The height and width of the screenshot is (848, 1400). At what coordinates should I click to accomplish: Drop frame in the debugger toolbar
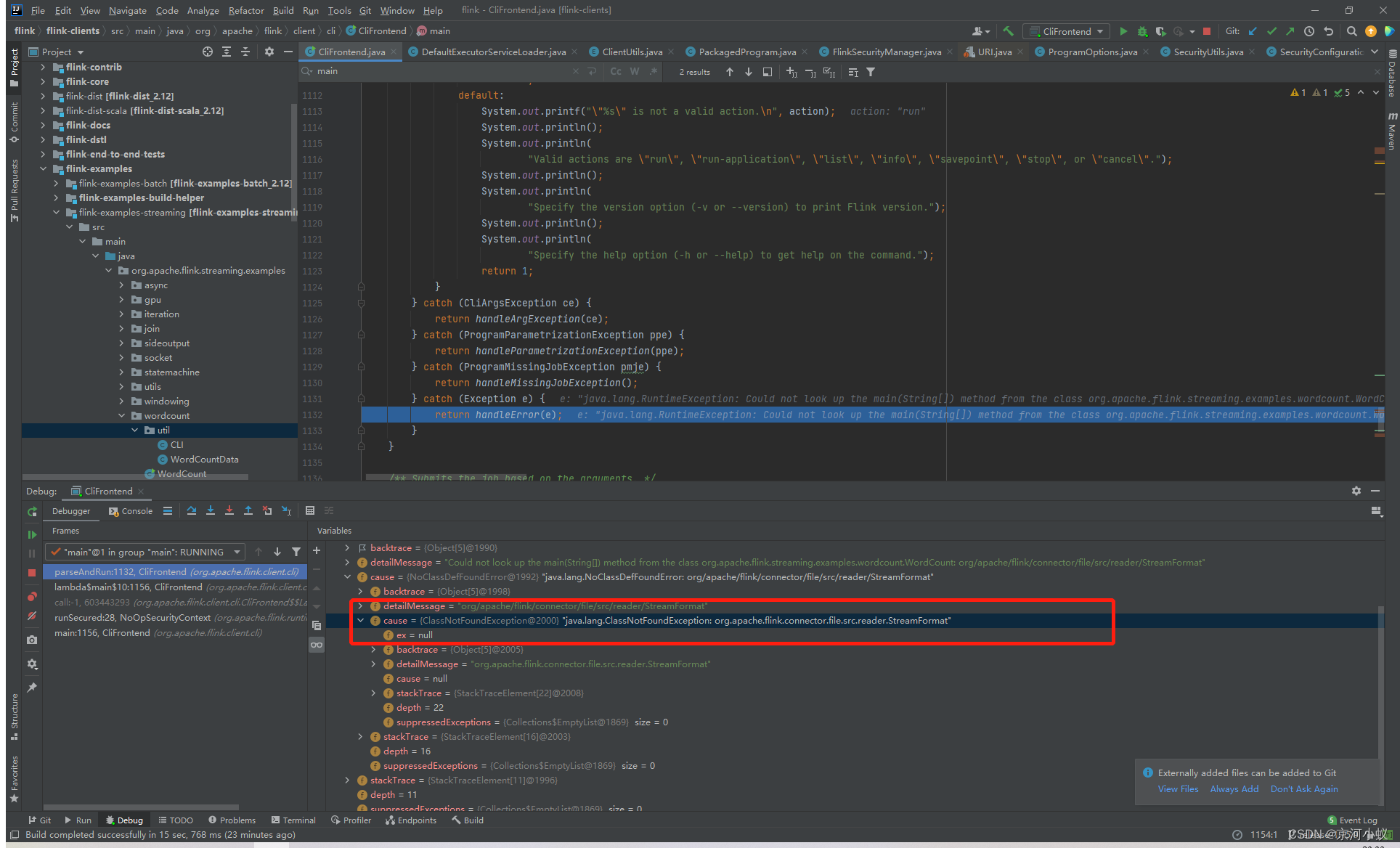click(267, 510)
